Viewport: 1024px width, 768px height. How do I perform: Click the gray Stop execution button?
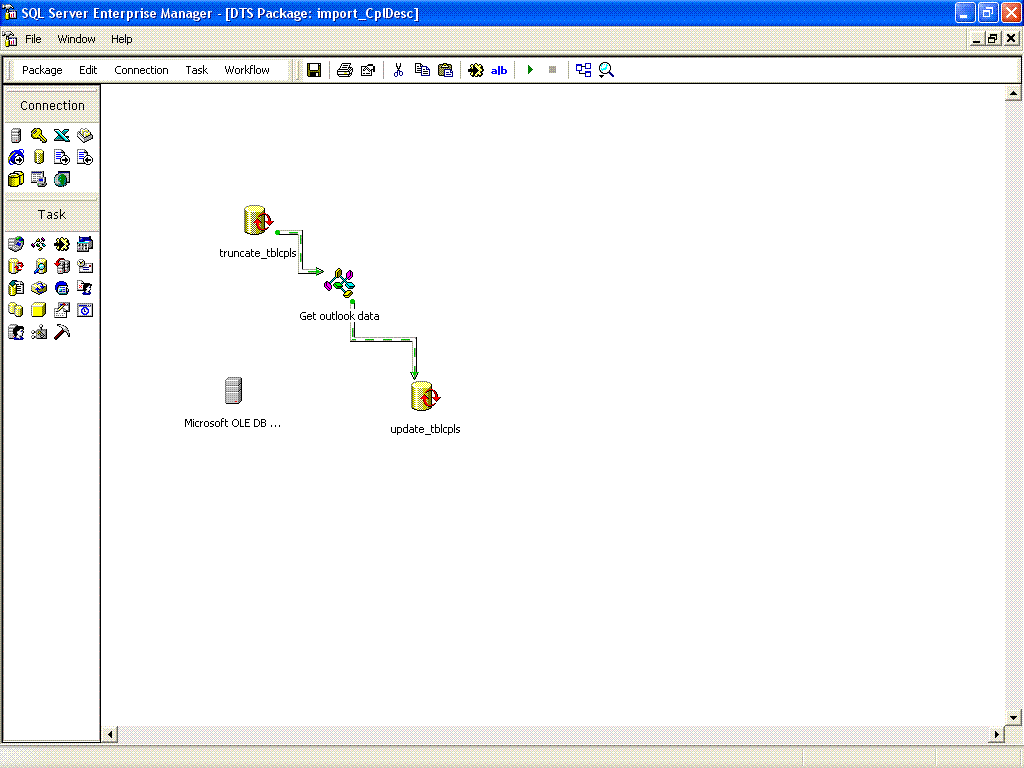coord(552,70)
